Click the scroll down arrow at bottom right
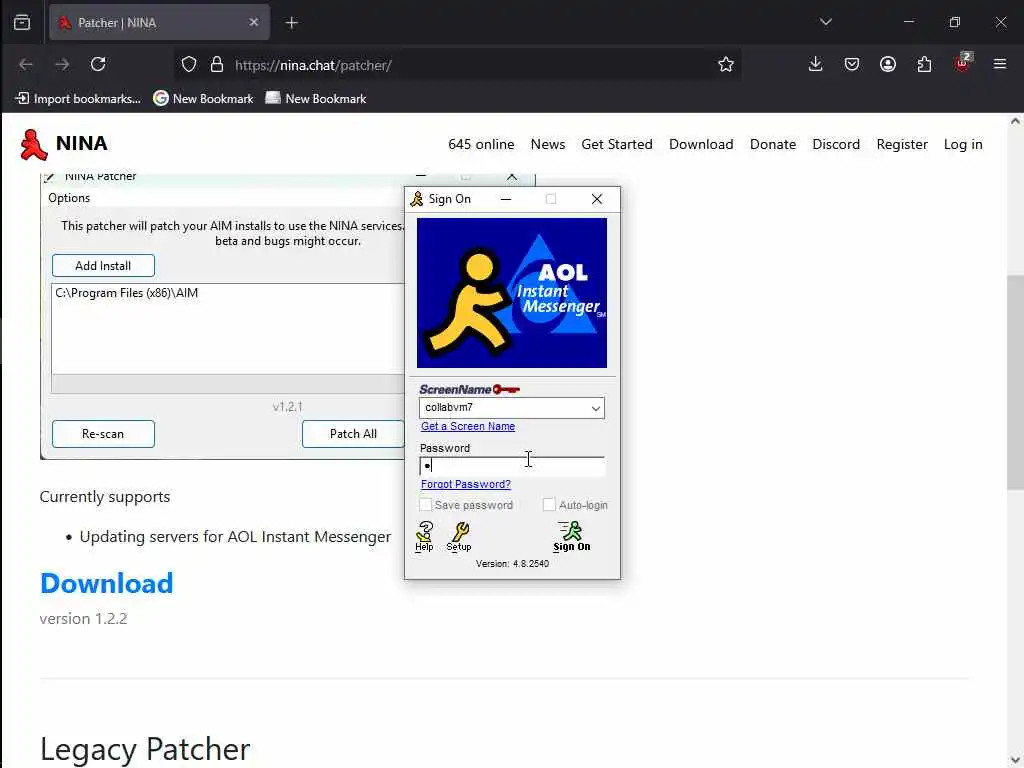The width and height of the screenshot is (1024, 768). coord(1015,760)
